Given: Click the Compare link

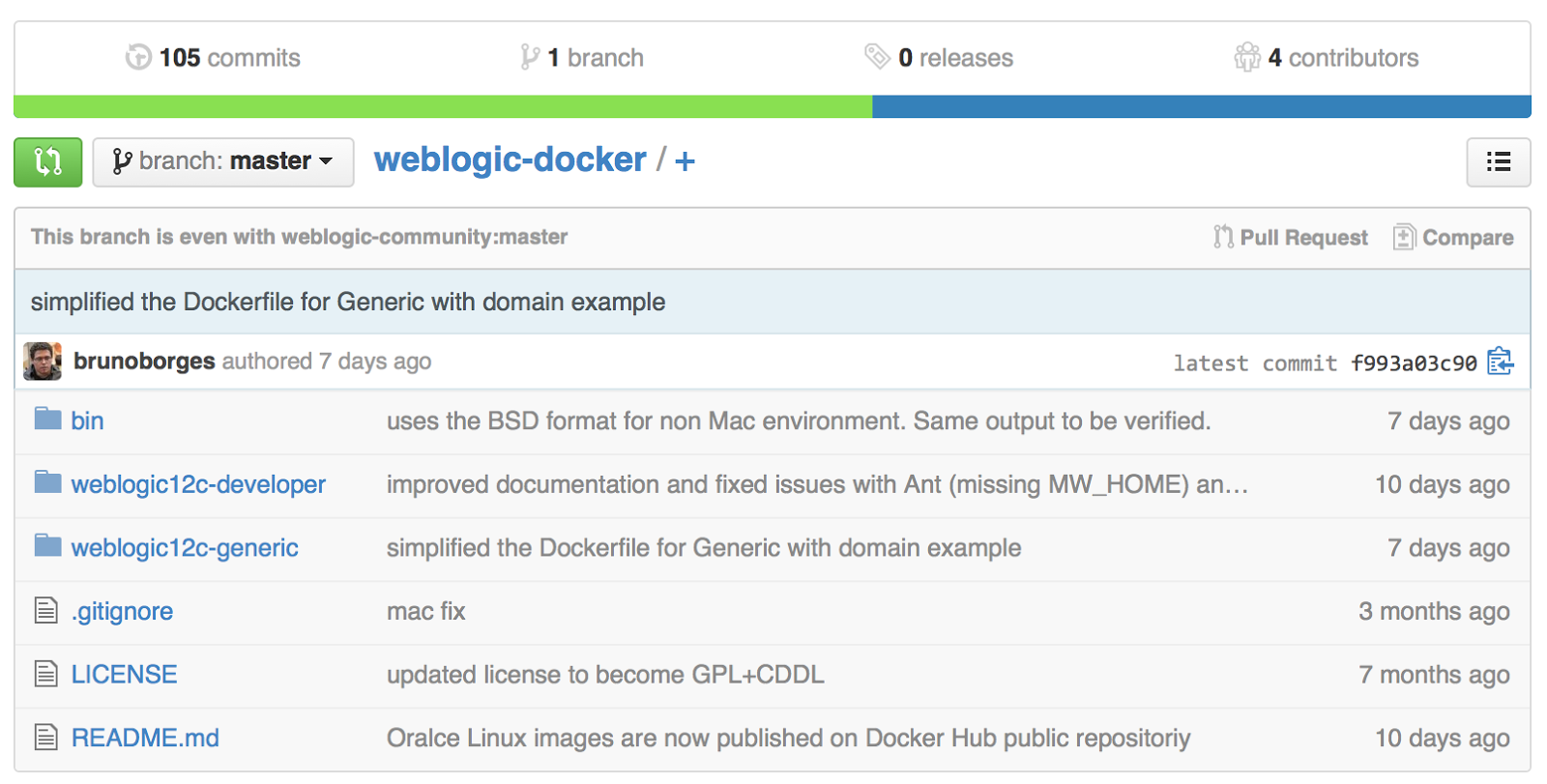Looking at the screenshot, I should [x=1454, y=238].
